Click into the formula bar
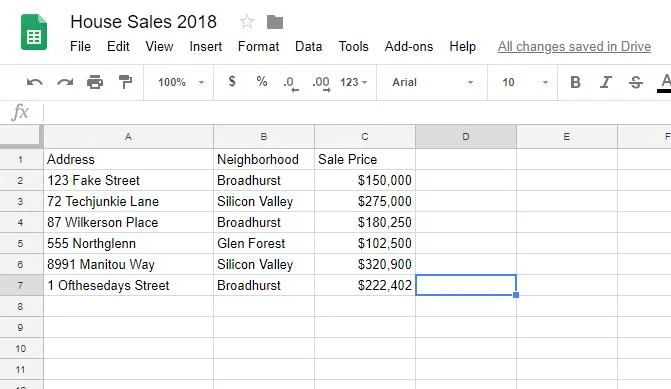The width and height of the screenshot is (671, 389). [x=357, y=113]
